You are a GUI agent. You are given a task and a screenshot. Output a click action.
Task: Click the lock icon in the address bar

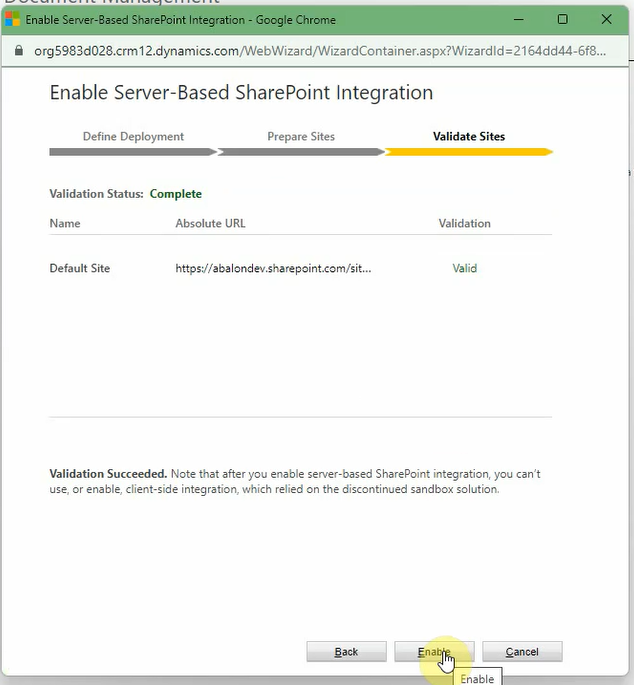18,51
